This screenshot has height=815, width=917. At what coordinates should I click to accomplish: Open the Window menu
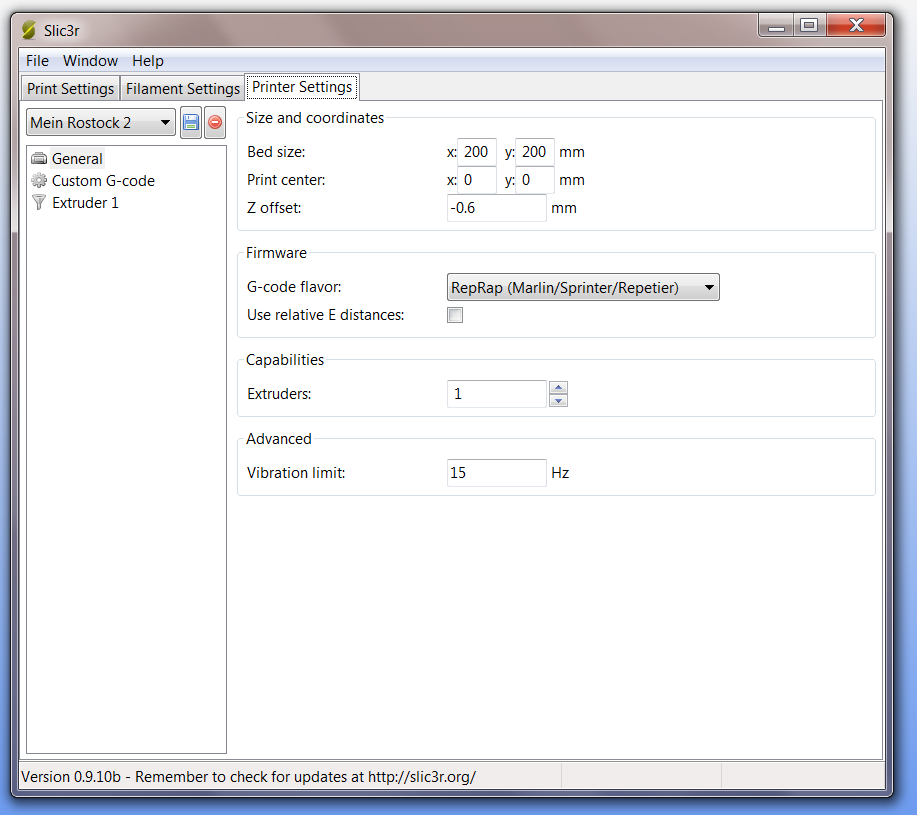pos(90,61)
